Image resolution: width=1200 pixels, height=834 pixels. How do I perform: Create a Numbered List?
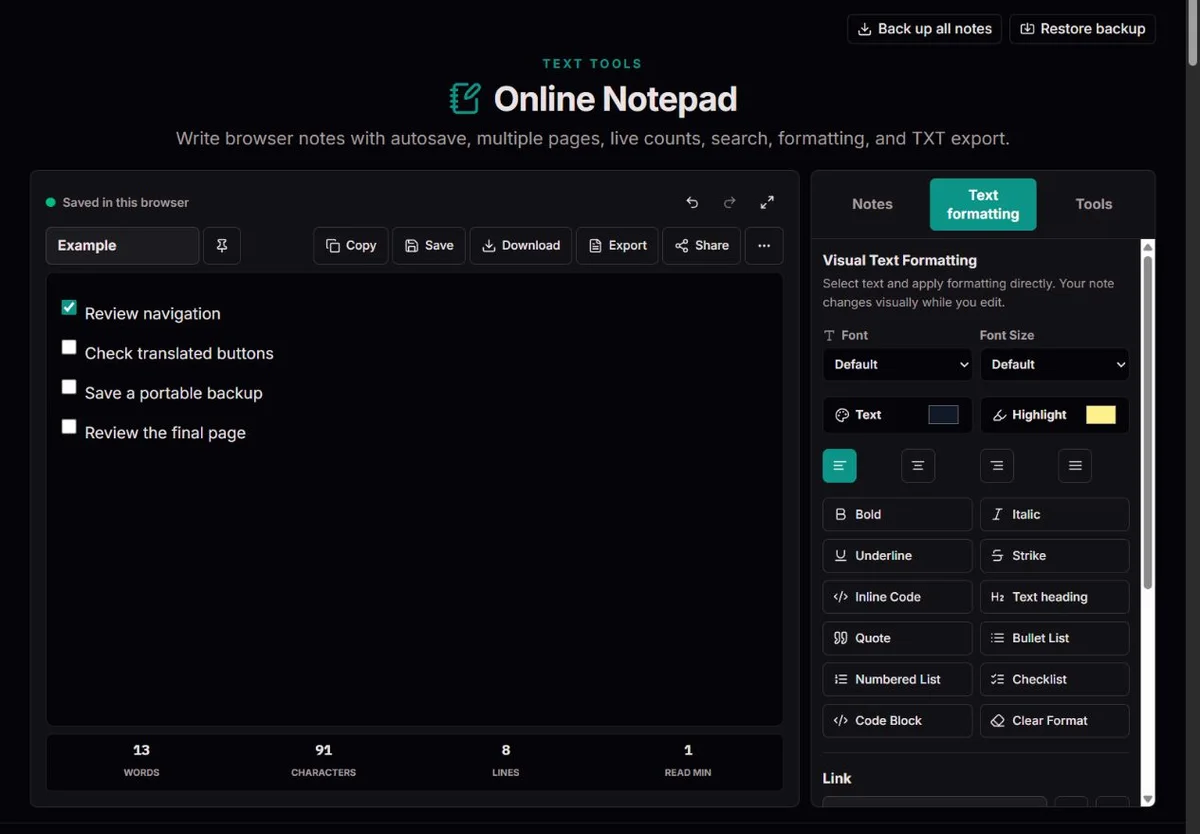coord(897,679)
